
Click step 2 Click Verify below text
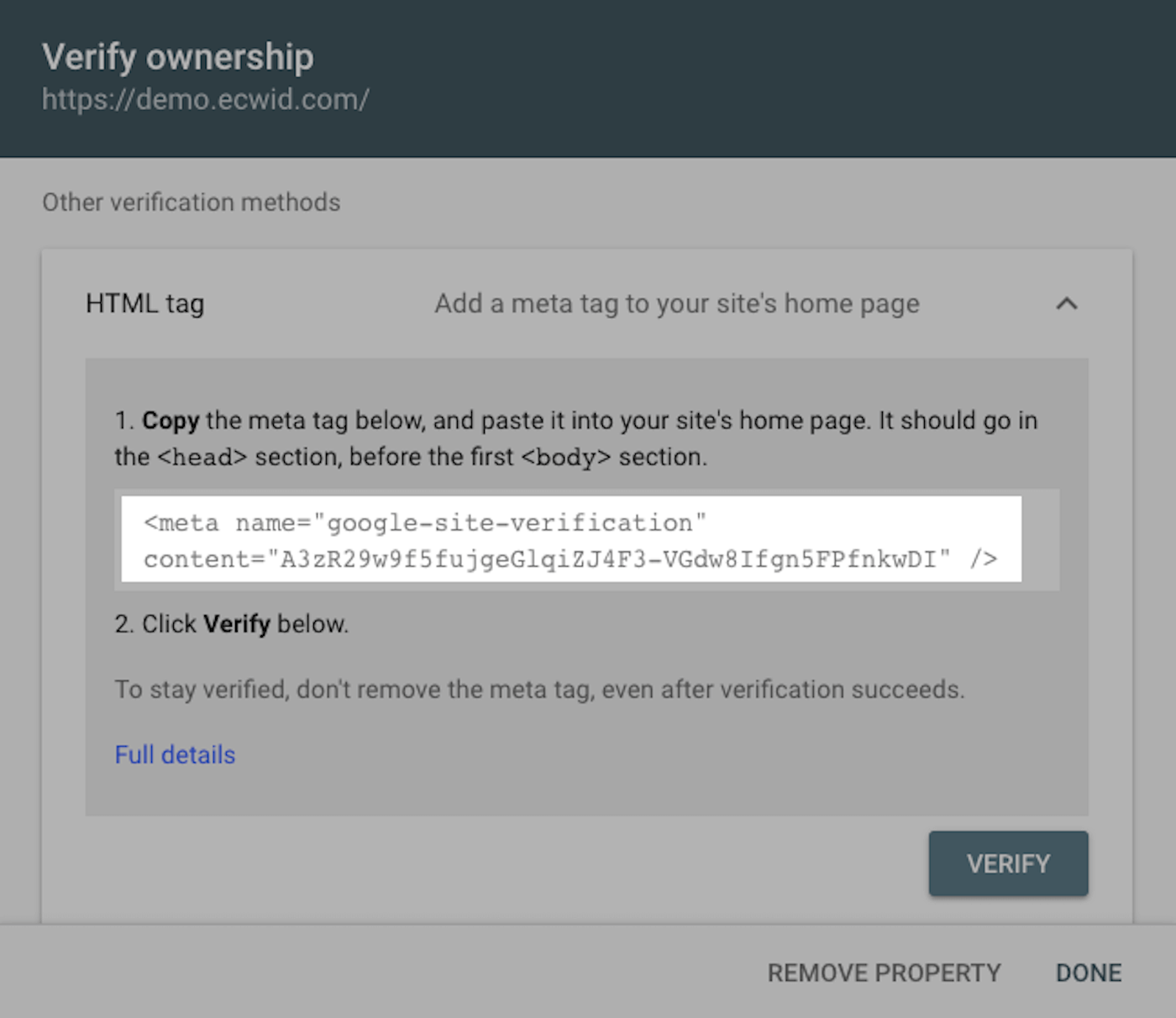(232, 624)
